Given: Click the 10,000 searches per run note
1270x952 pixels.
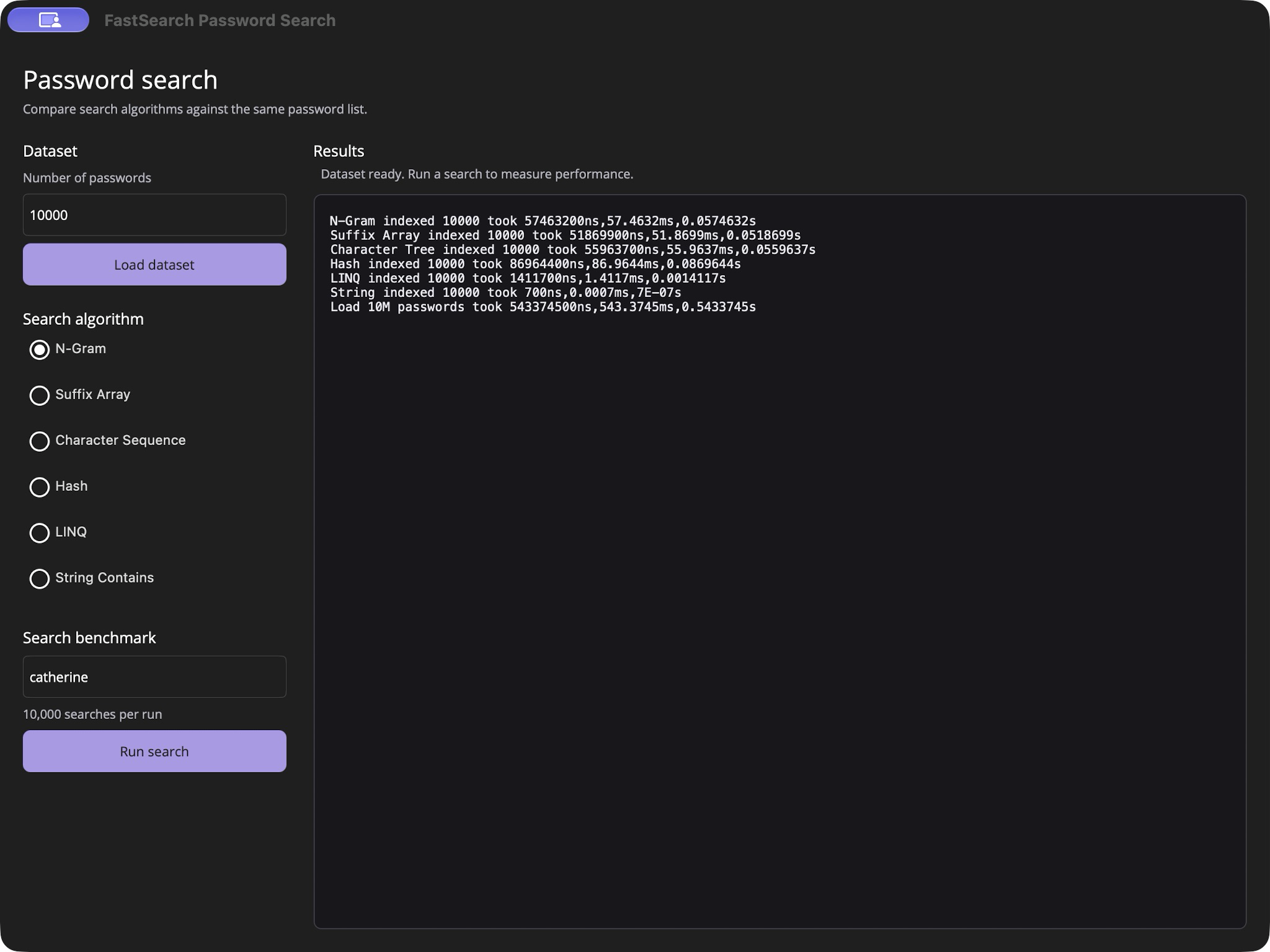Looking at the screenshot, I should click(x=92, y=714).
